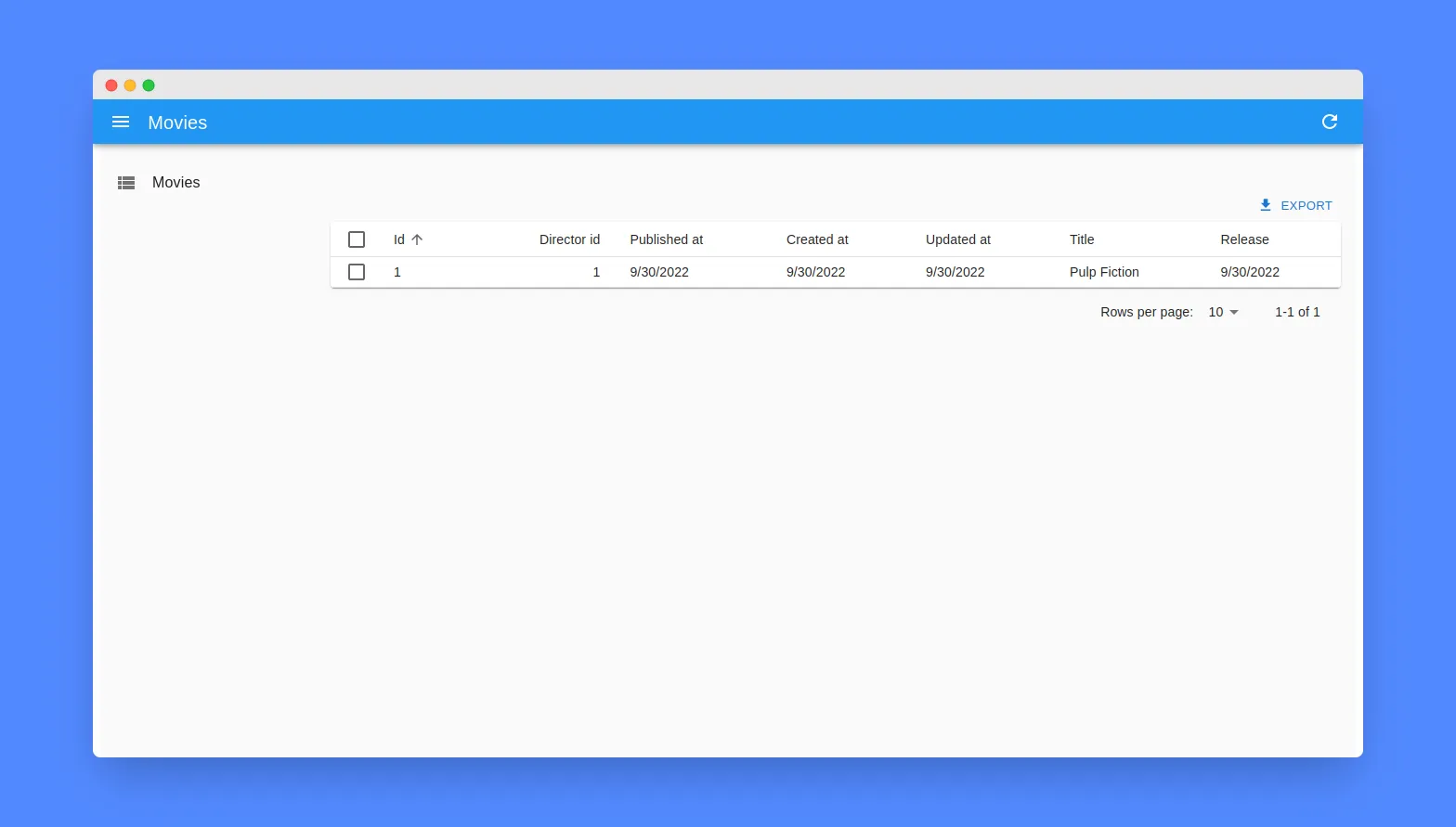This screenshot has width=1456, height=827.
Task: Sort by the Published at column header
Action: click(666, 239)
